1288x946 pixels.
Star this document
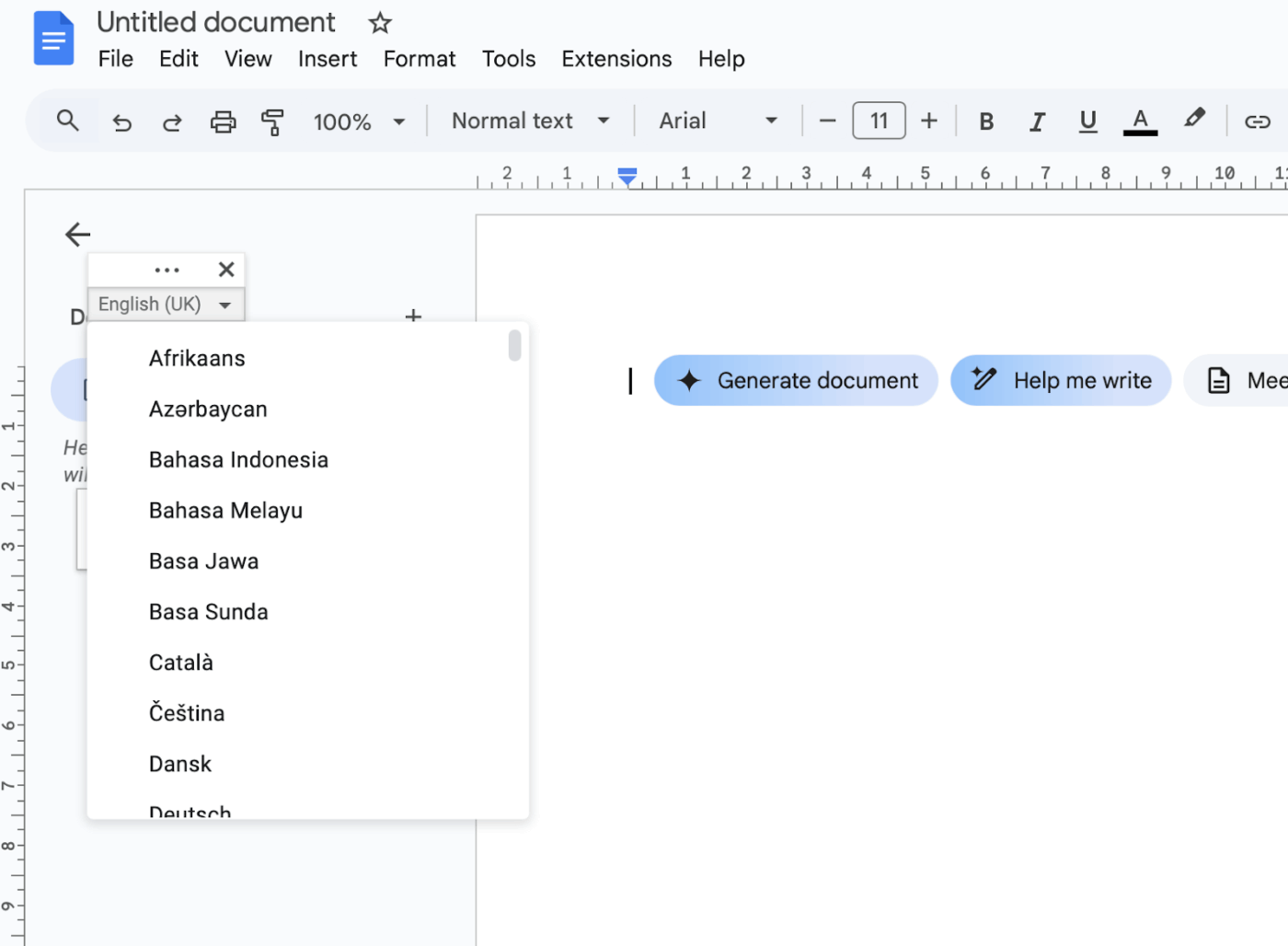(379, 22)
